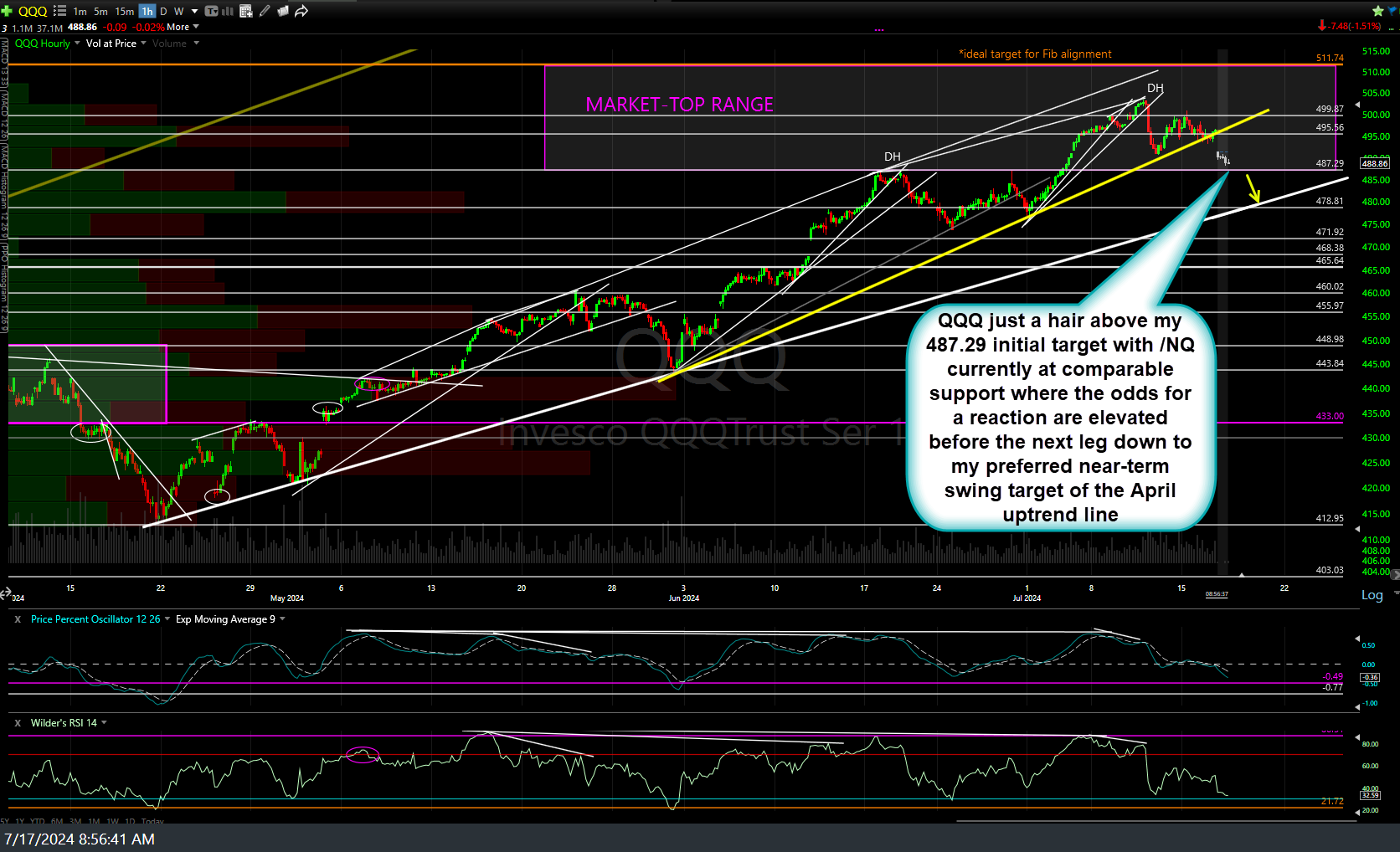Click the 478.81 level label
This screenshot has height=852, width=1400.
pos(1330,202)
